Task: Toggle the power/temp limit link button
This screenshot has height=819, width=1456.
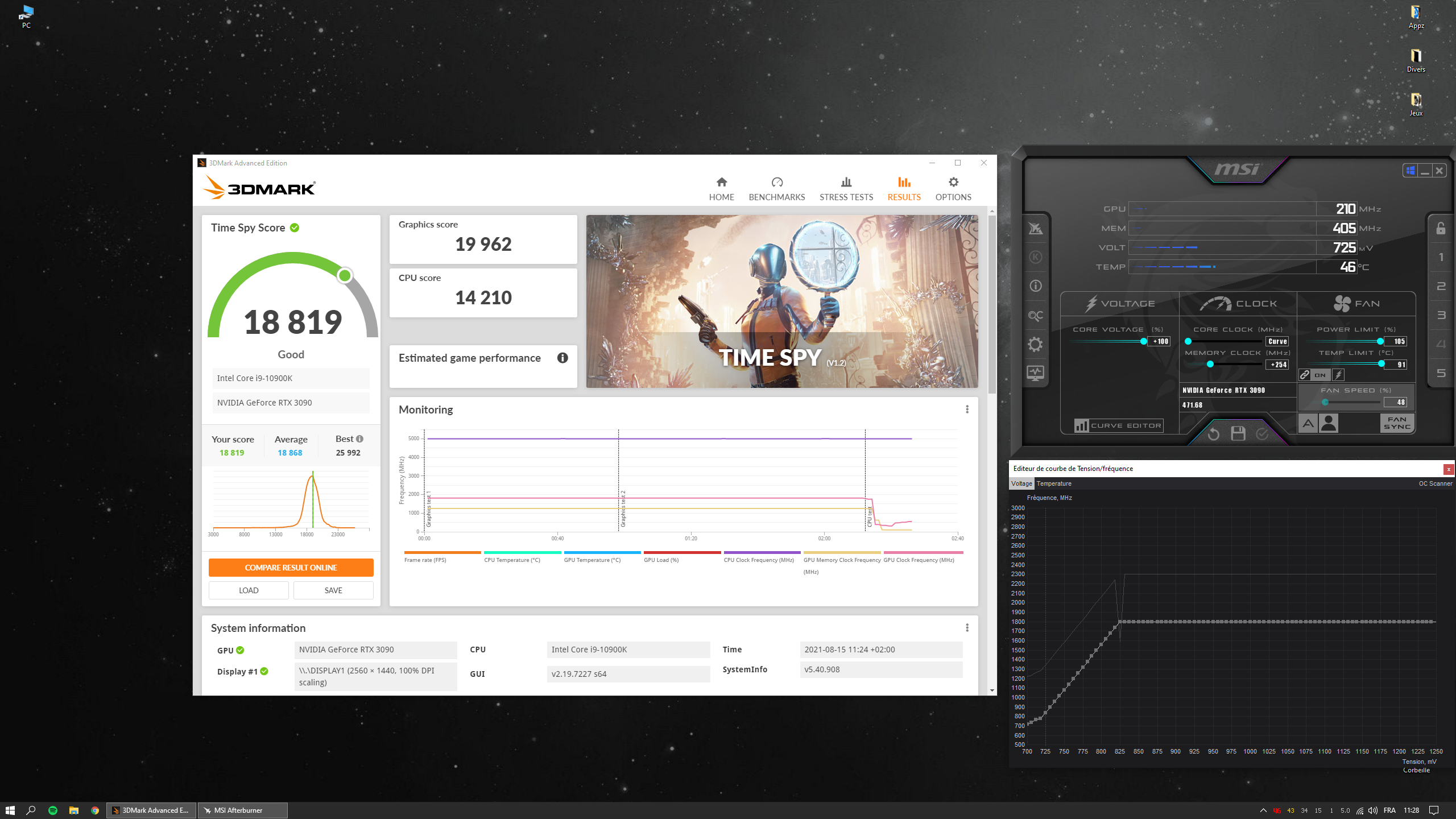Action: pyautogui.click(x=1305, y=375)
